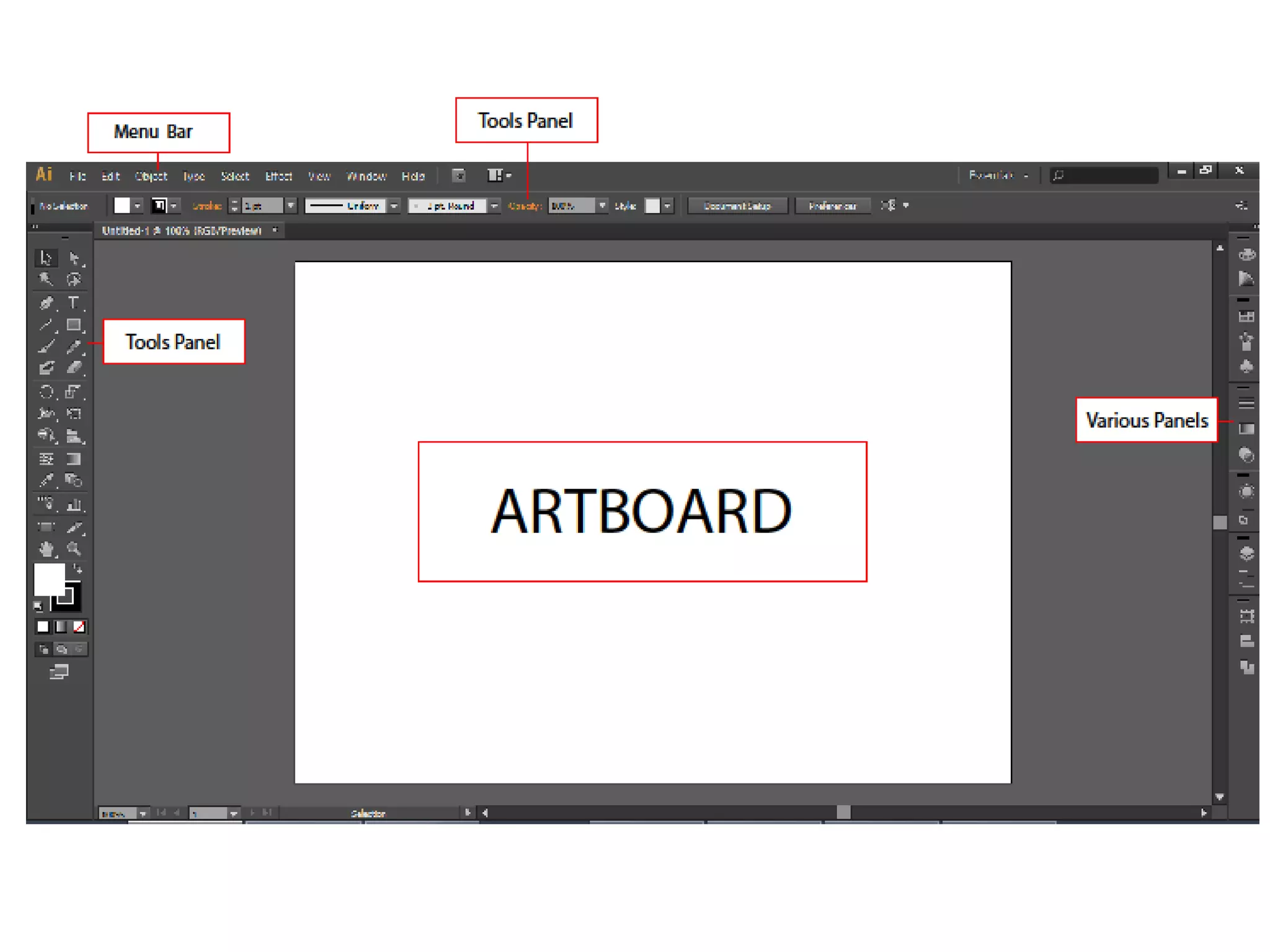The height and width of the screenshot is (952, 1270).
Task: Select the Type tool
Action: [x=74, y=302]
